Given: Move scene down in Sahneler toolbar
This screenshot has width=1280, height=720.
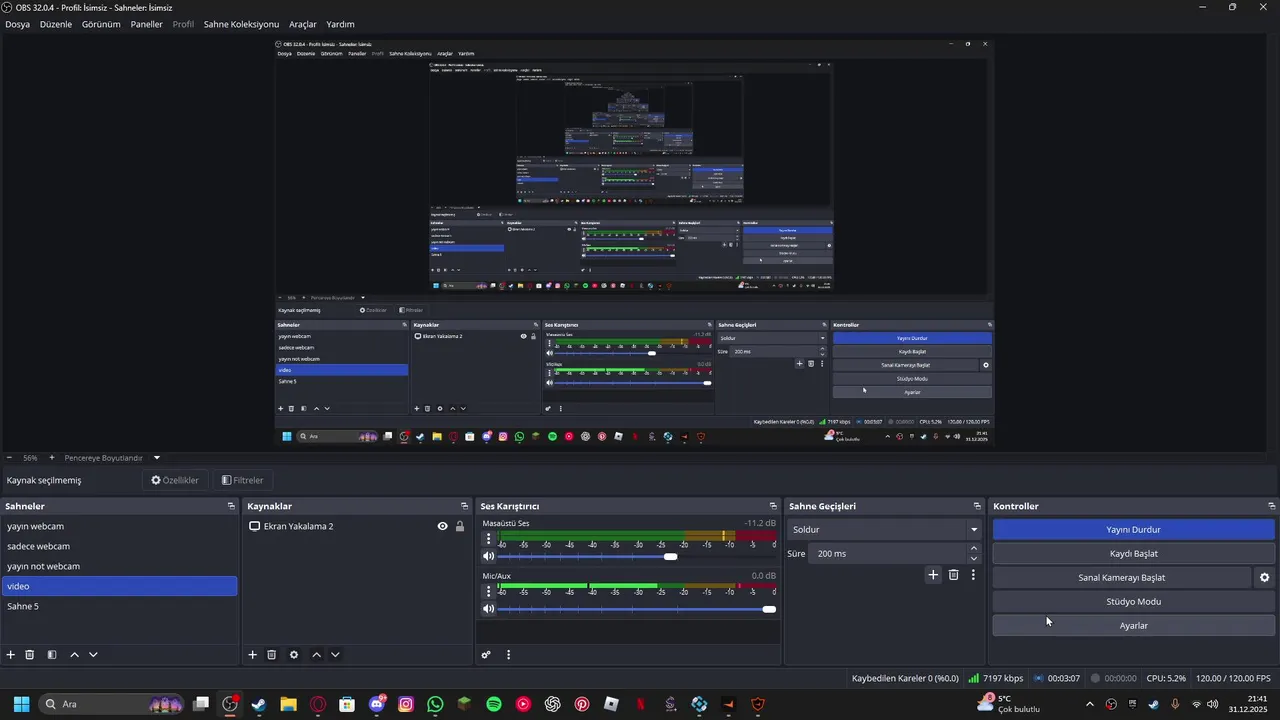Looking at the screenshot, I should coord(93,654).
